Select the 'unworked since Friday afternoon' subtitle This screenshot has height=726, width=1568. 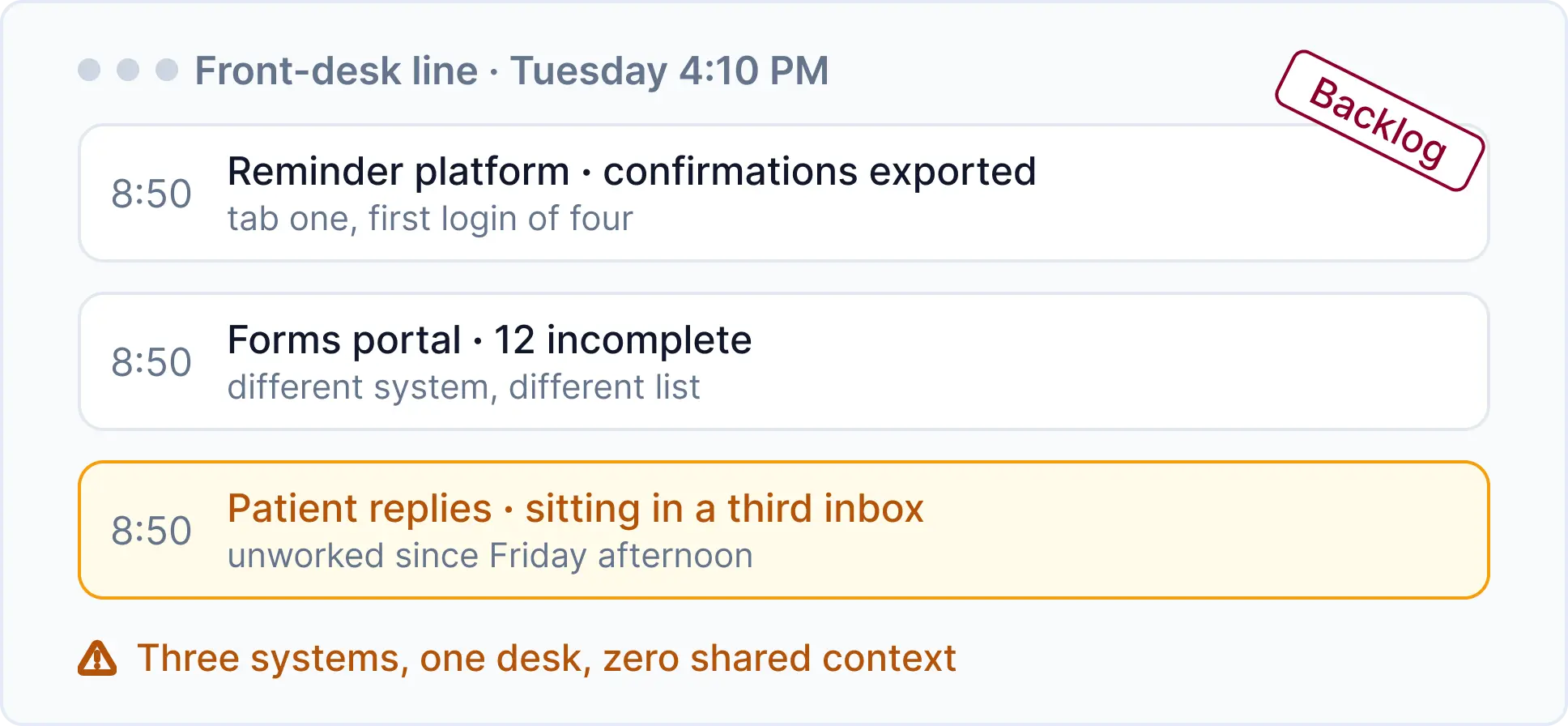490,557
